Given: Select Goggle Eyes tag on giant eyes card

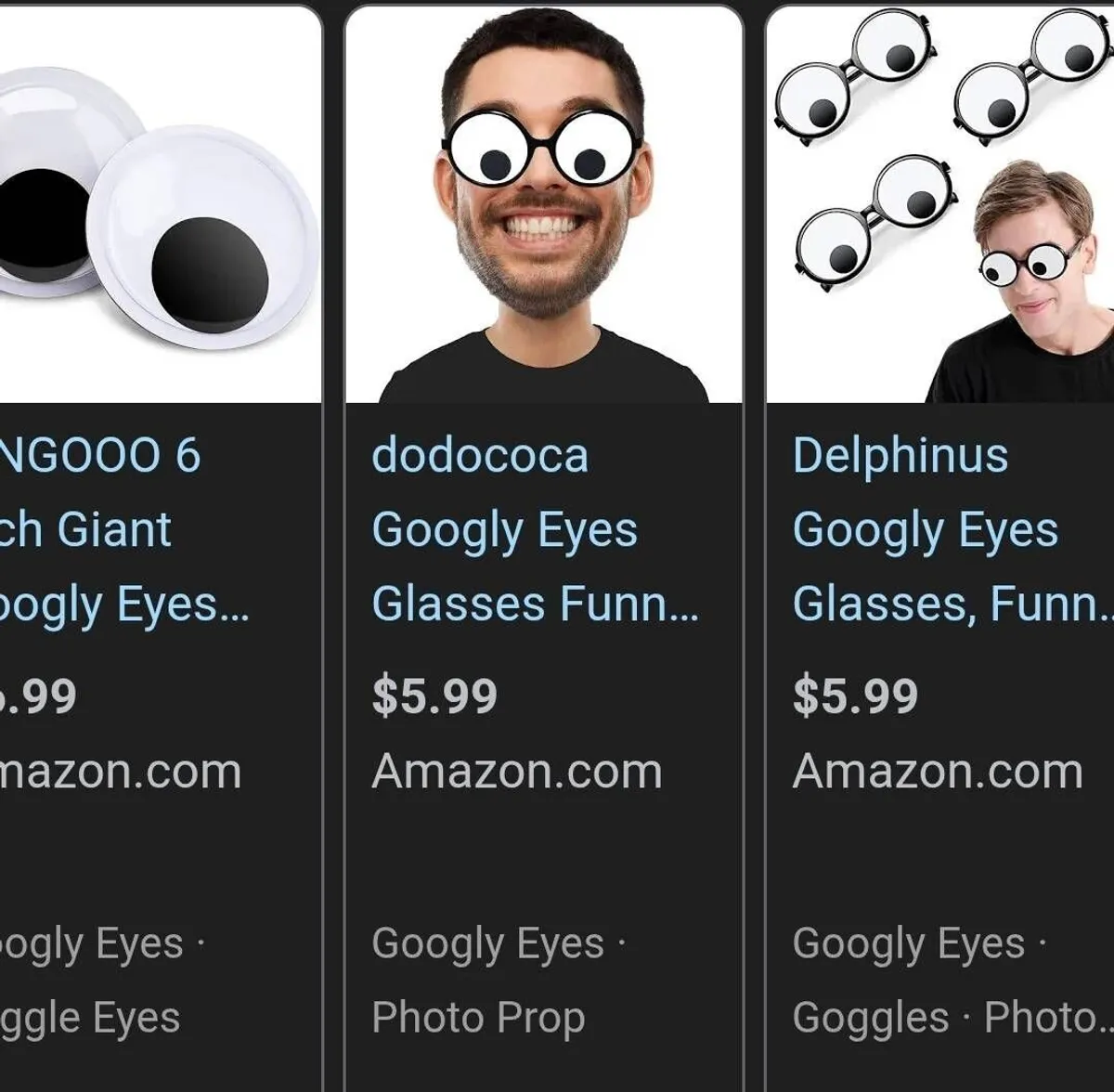Looking at the screenshot, I should (91, 1018).
